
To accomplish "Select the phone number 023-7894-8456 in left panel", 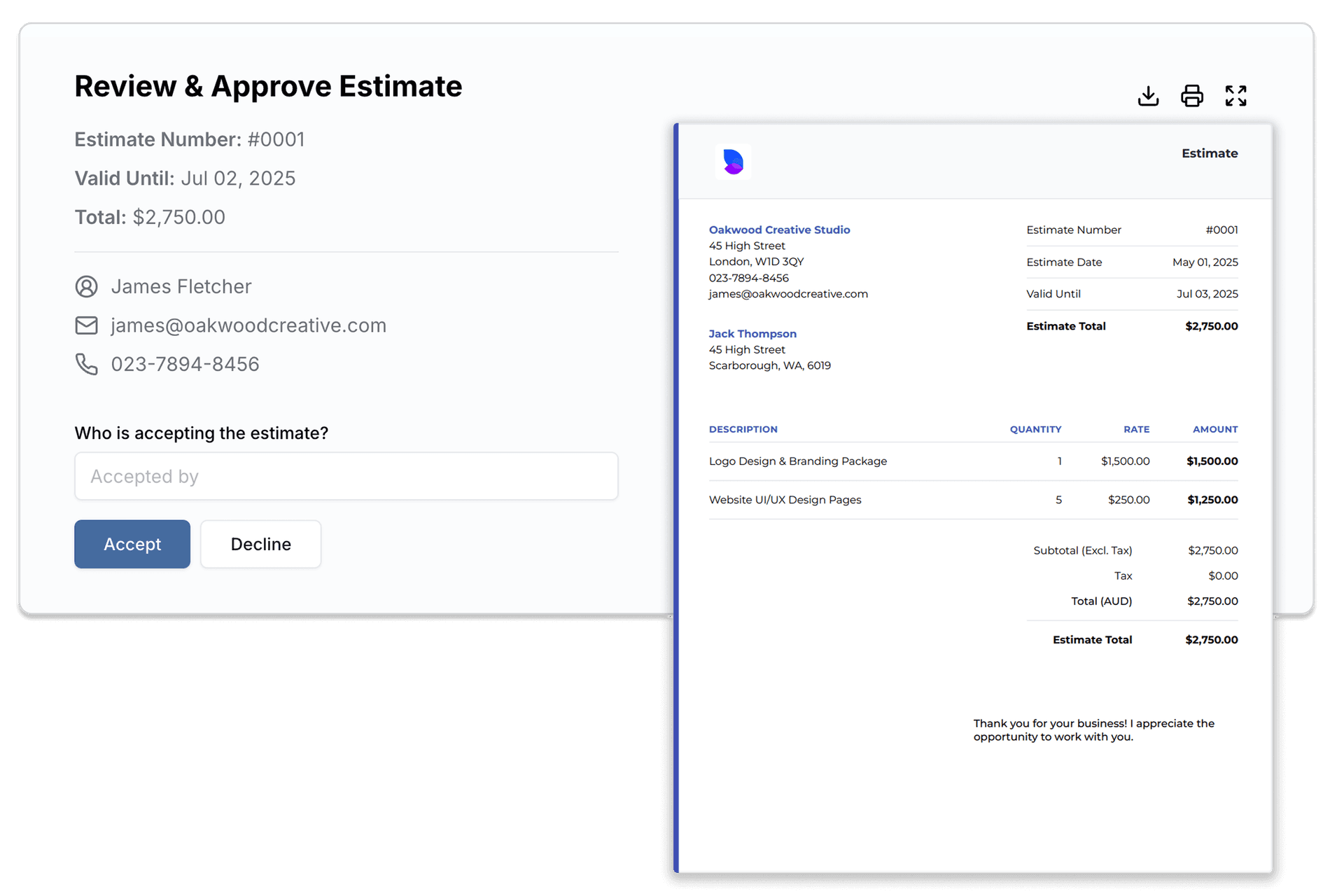I will 185,364.
